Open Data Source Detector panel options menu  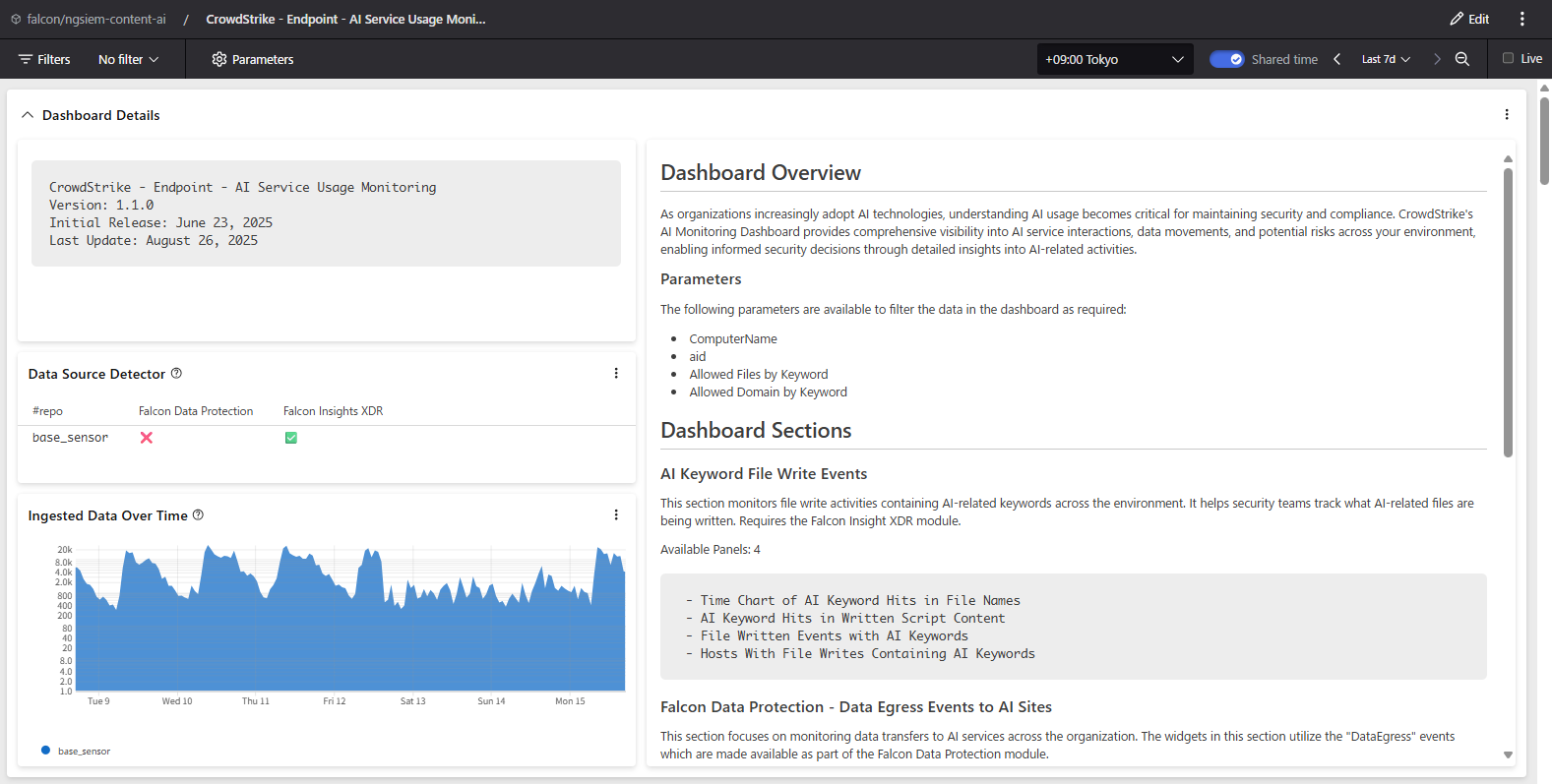[x=616, y=374]
